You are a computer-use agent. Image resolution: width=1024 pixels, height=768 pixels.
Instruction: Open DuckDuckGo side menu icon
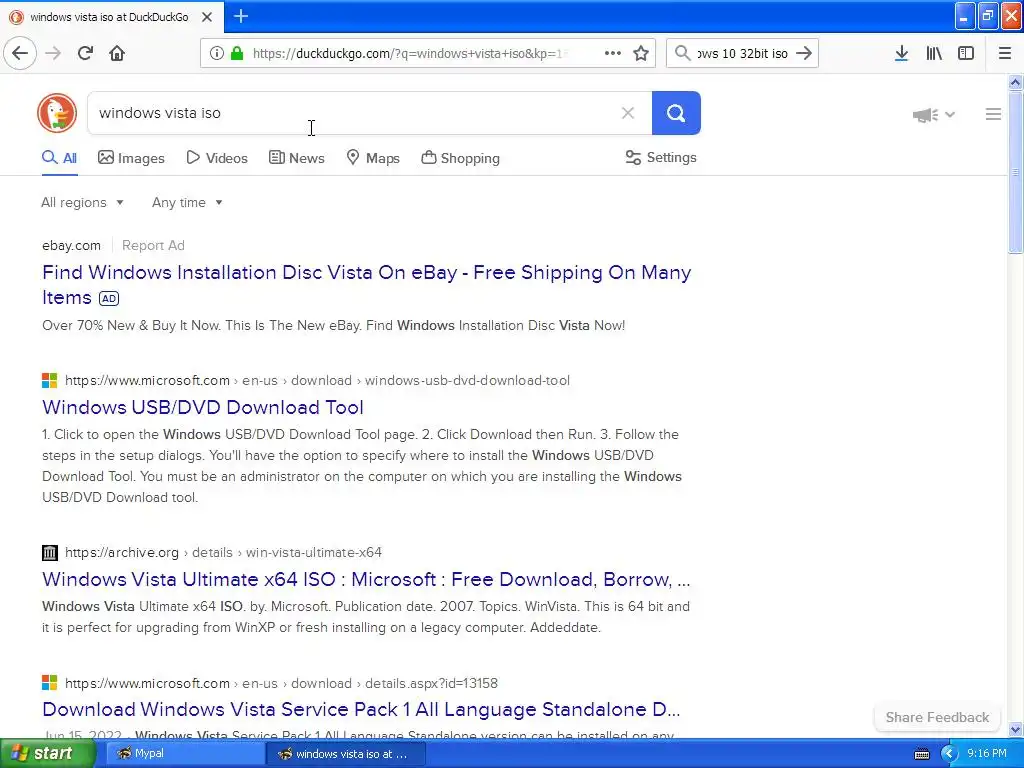(x=993, y=114)
